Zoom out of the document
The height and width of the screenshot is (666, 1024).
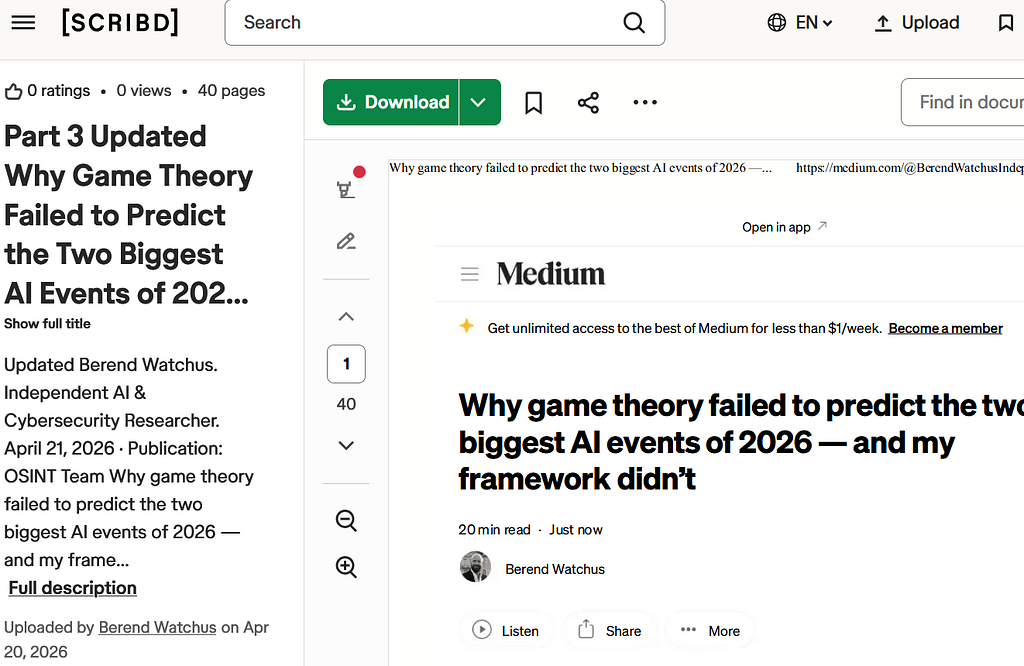(346, 520)
